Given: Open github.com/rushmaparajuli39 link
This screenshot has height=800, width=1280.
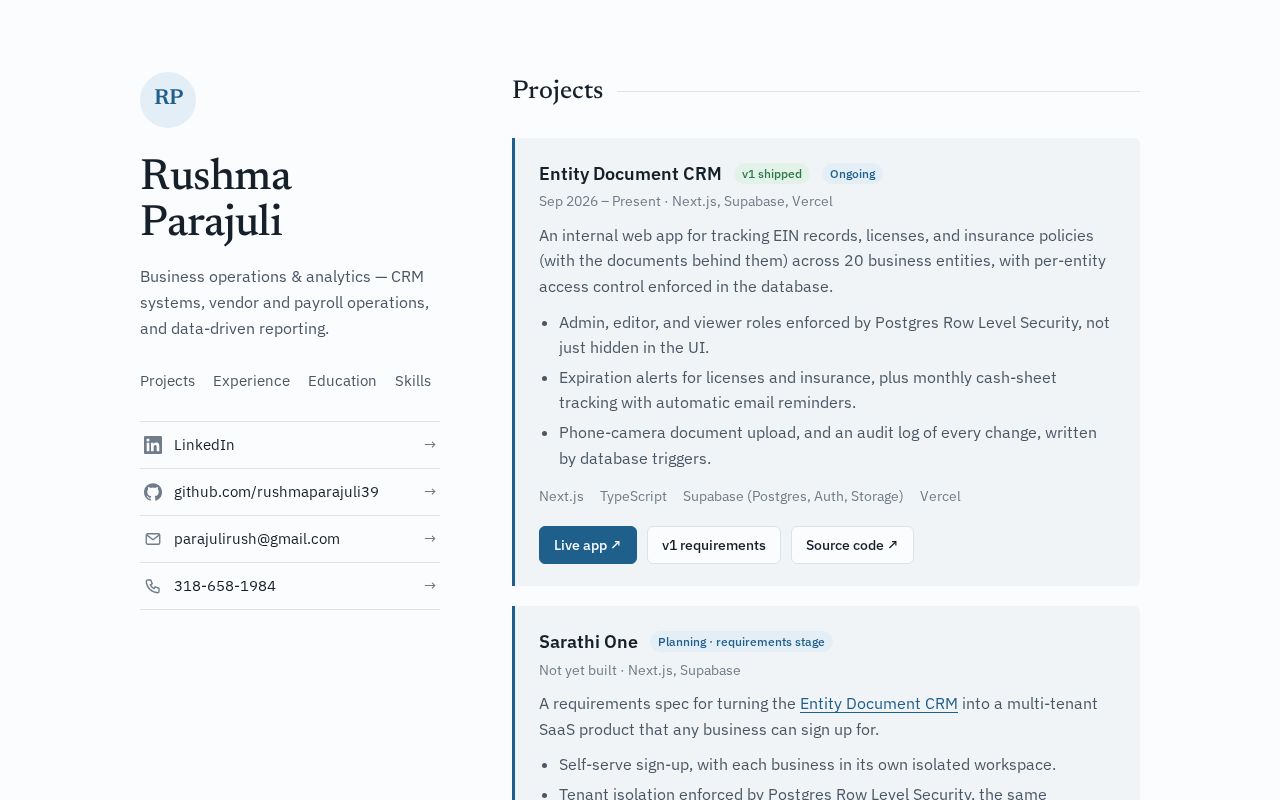Looking at the screenshot, I should [x=290, y=492].
